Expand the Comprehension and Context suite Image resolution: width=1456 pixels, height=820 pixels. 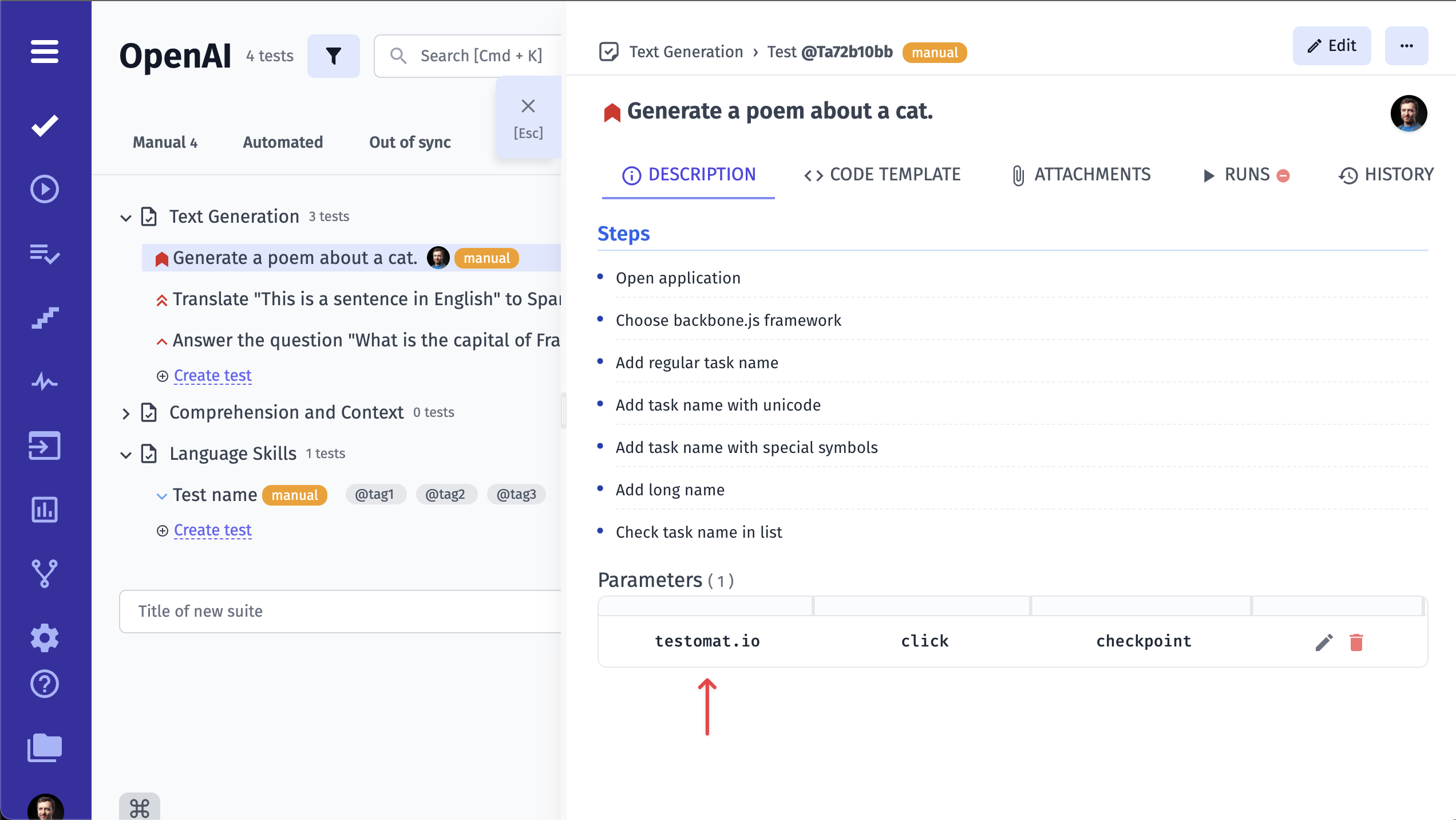[125, 412]
